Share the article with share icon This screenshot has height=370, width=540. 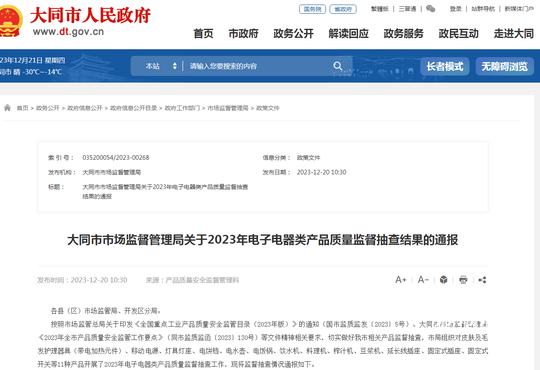pos(482,279)
